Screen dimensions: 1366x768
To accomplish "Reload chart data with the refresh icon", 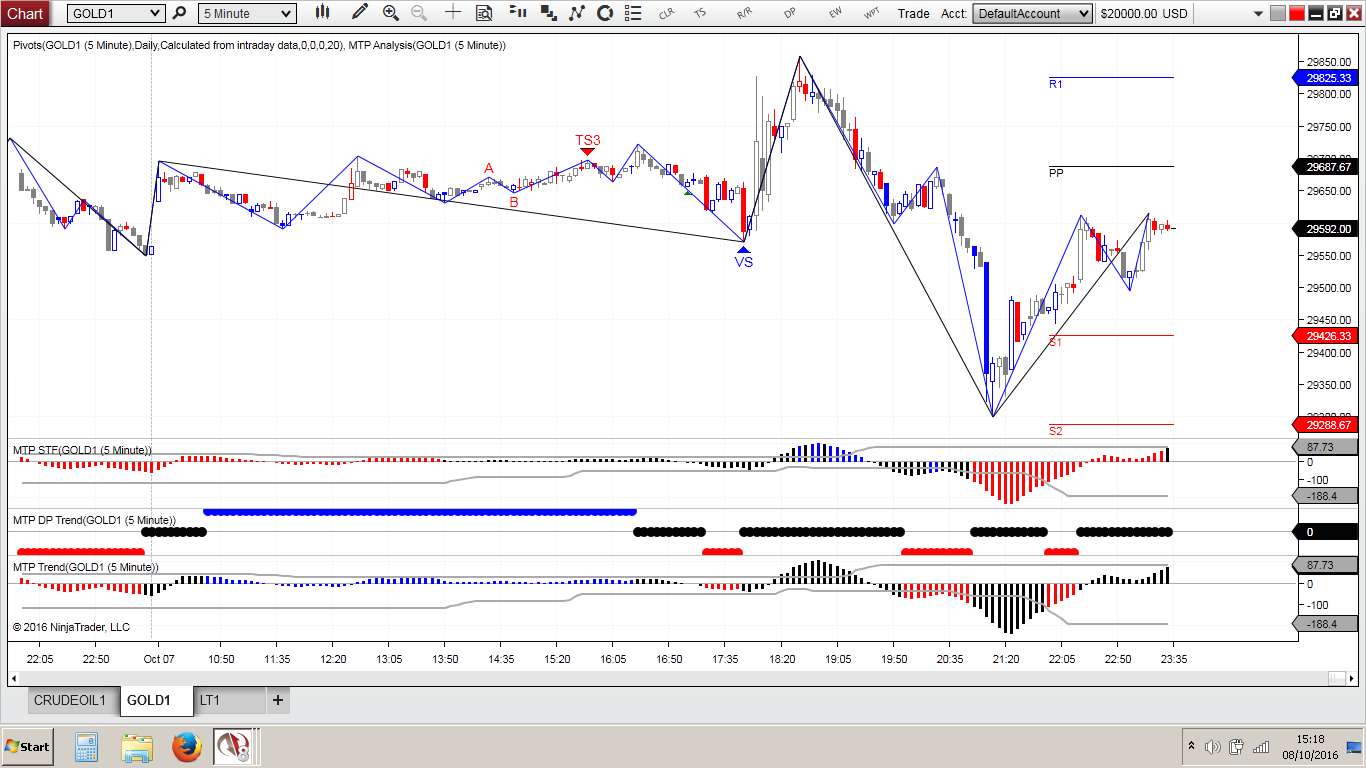I will click(x=606, y=12).
